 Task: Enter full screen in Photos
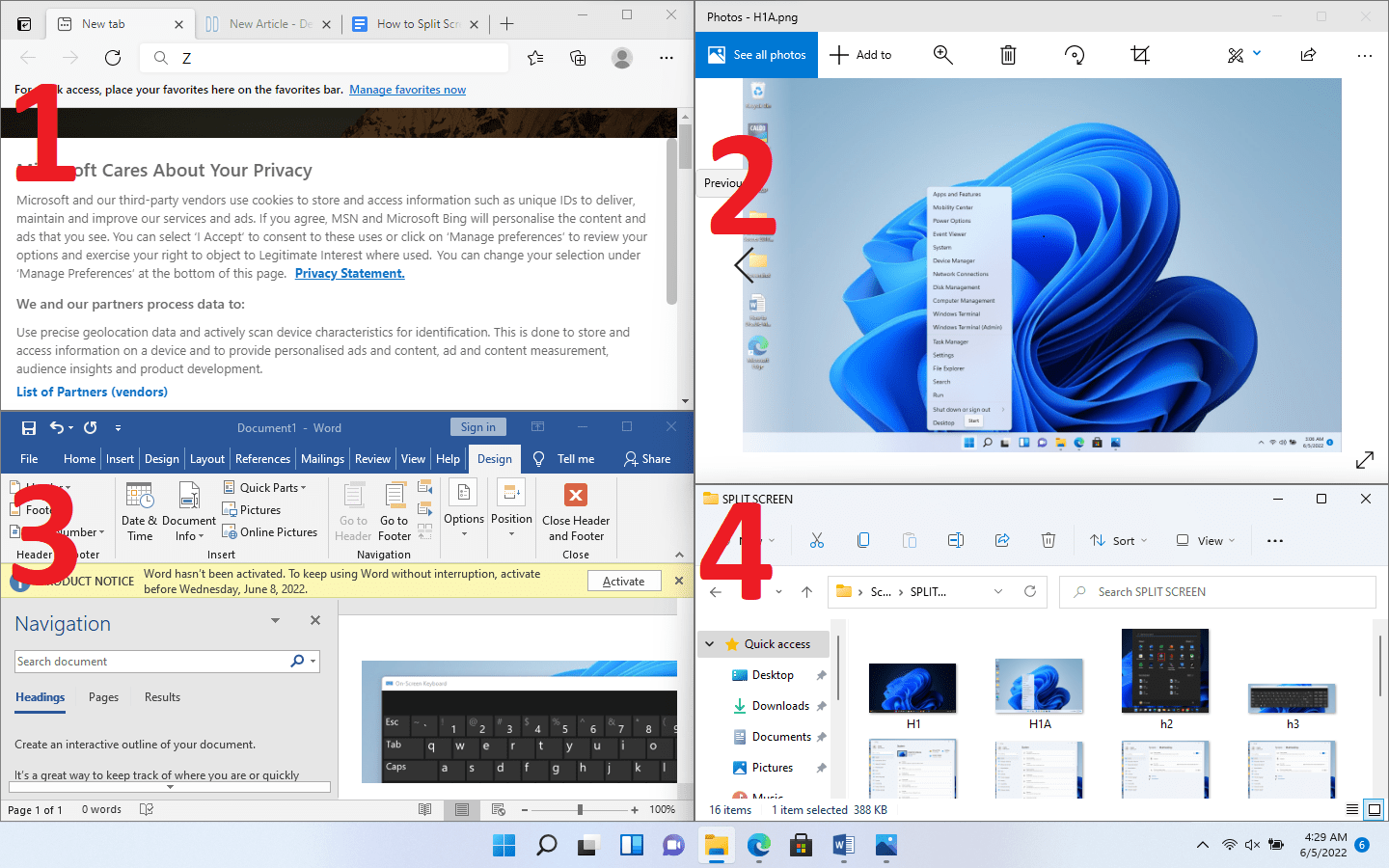point(1365,460)
